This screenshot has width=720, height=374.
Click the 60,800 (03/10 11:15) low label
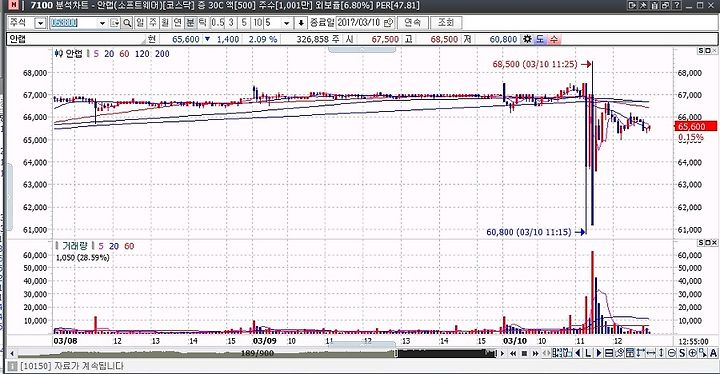click(x=529, y=232)
